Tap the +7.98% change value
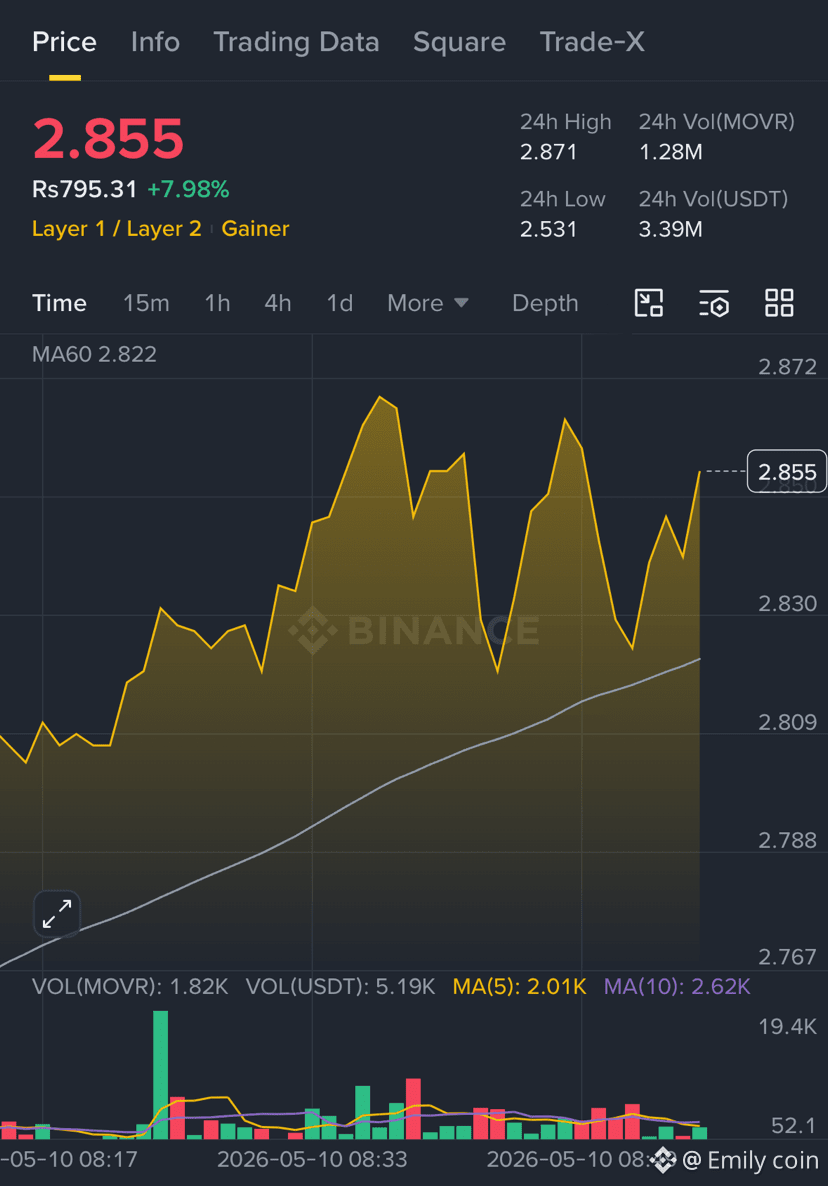This screenshot has width=828, height=1186. tap(188, 188)
